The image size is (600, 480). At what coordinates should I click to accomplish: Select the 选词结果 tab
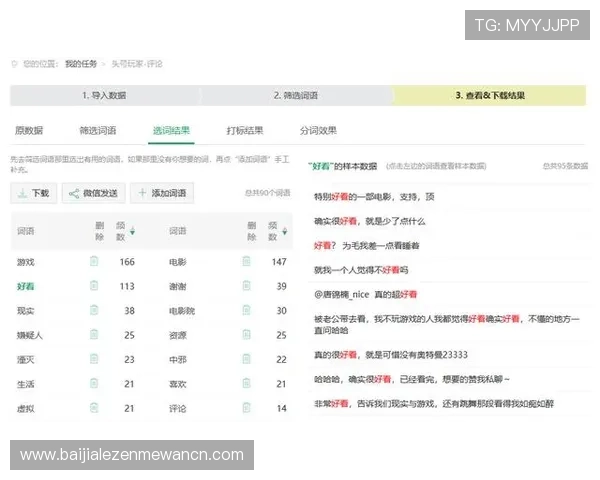[x=171, y=131]
